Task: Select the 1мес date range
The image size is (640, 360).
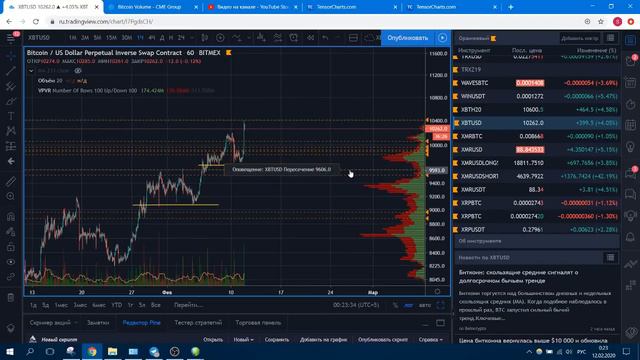Action: [61, 305]
